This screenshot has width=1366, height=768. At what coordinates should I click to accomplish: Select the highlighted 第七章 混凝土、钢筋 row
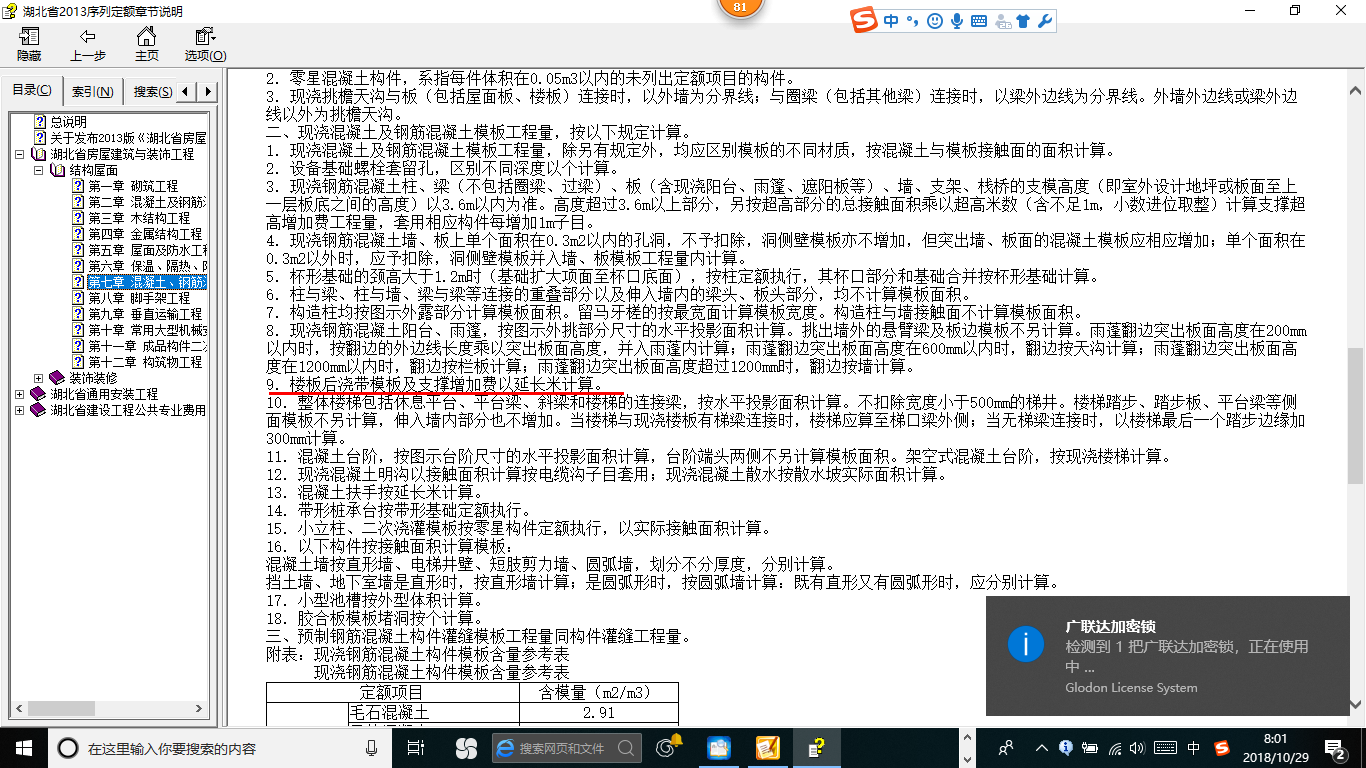[147, 282]
